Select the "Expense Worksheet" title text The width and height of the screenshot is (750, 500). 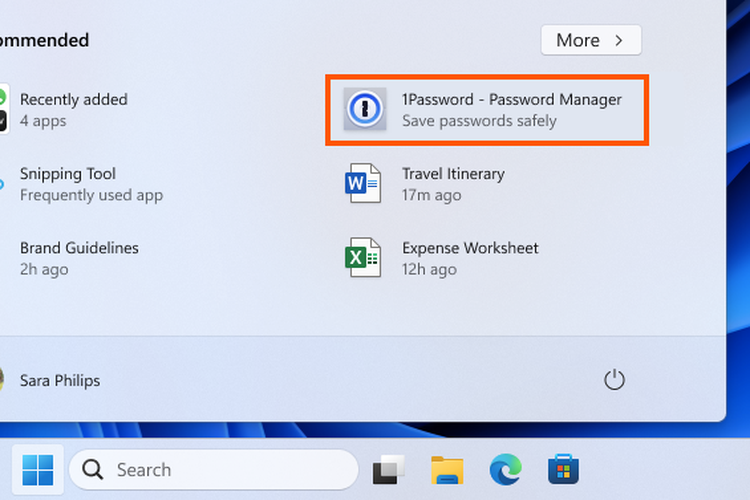click(470, 248)
